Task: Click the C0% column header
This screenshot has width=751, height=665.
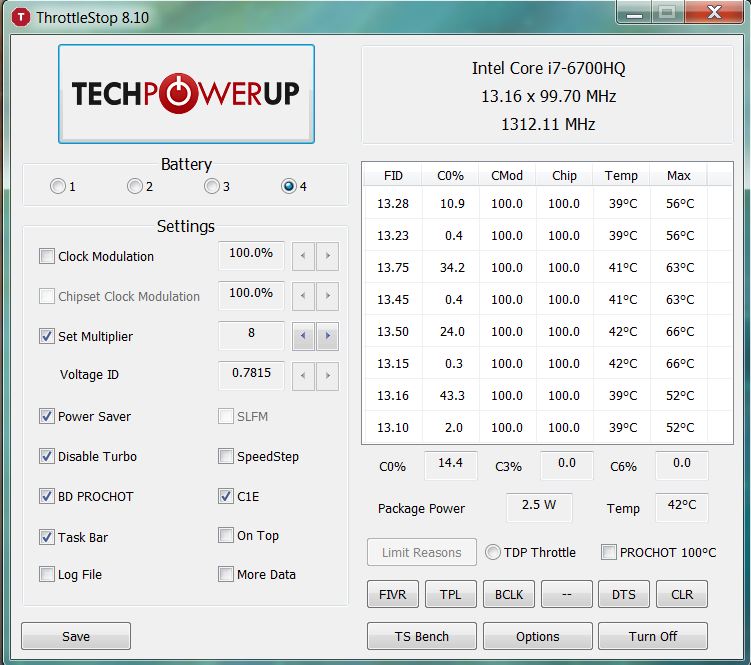Action: (450, 175)
